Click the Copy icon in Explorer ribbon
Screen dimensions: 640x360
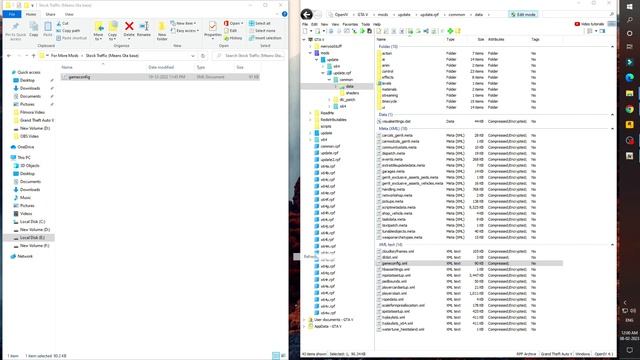pyautogui.click(x=33, y=30)
